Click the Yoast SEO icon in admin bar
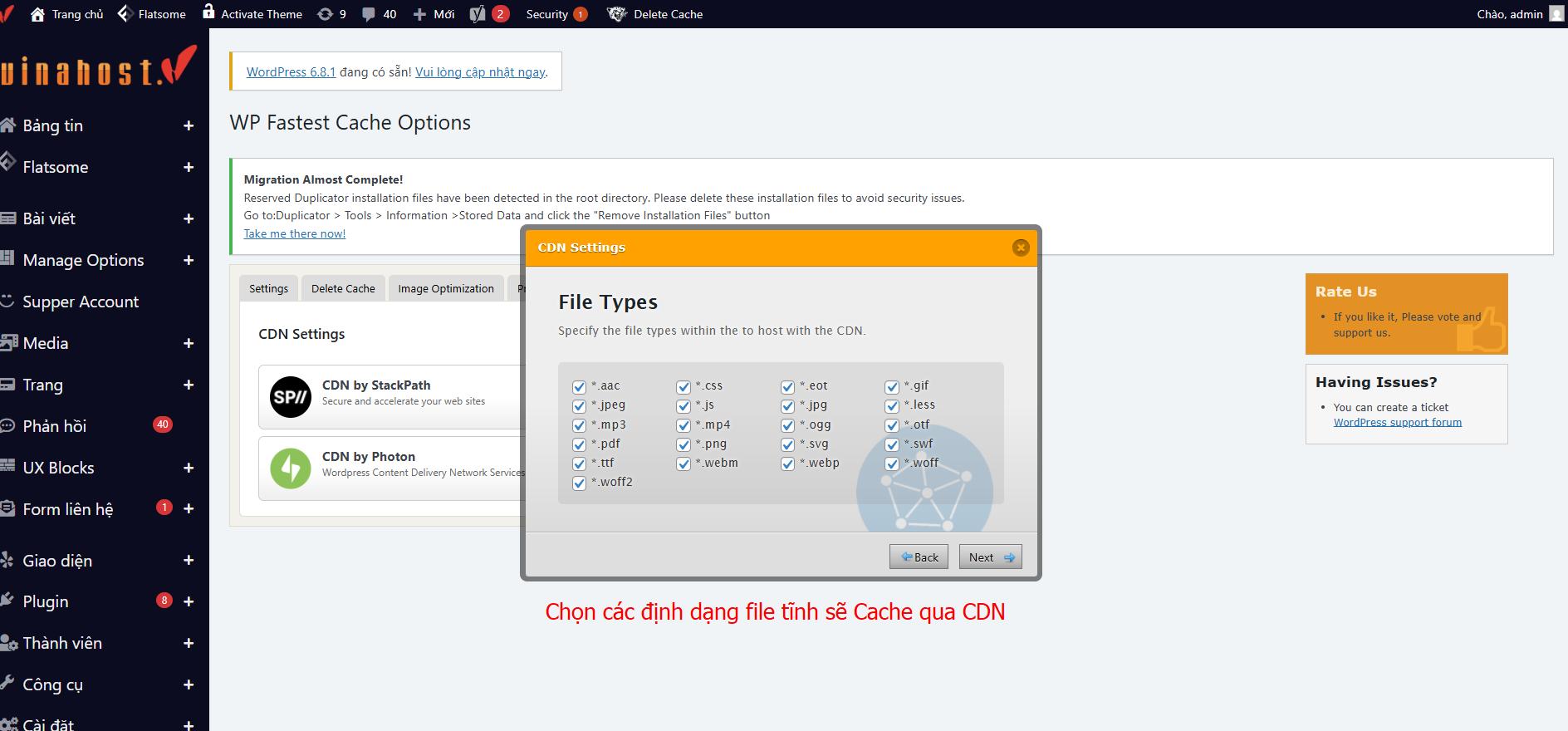1568x731 pixels. [478, 14]
